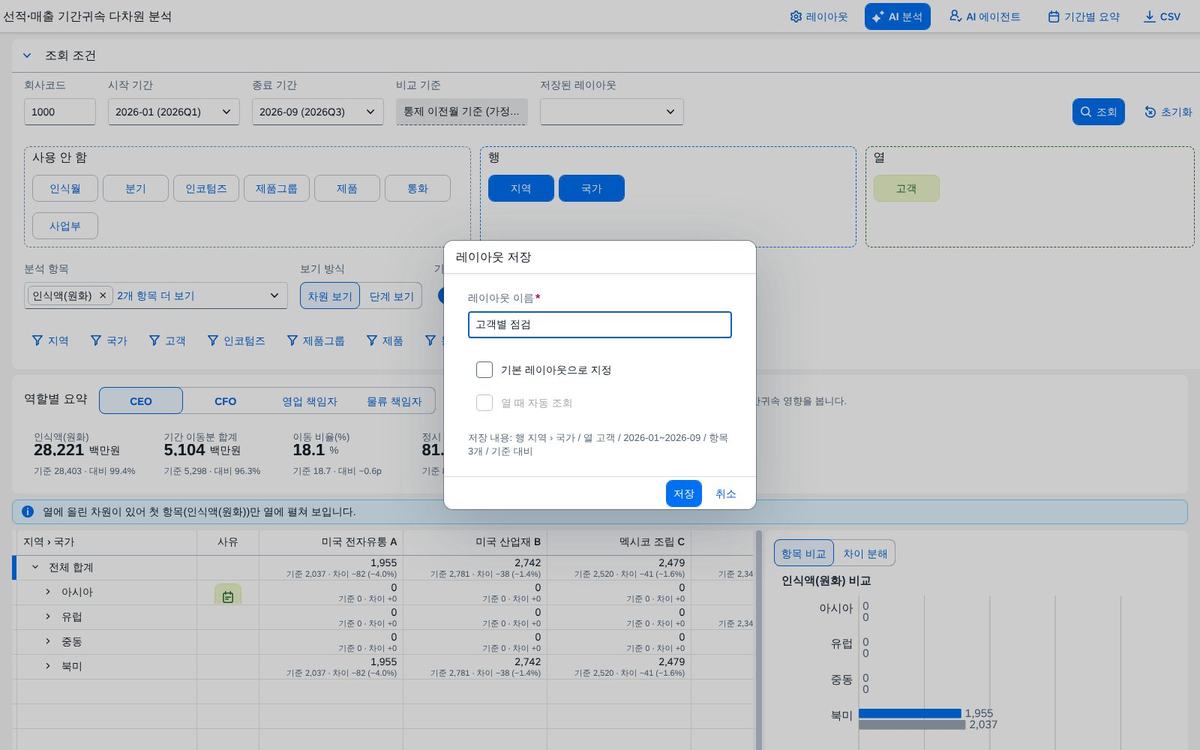Screen dimensions: 1200x750
Task: Select the 사업부 dimension chip
Action: (65, 225)
